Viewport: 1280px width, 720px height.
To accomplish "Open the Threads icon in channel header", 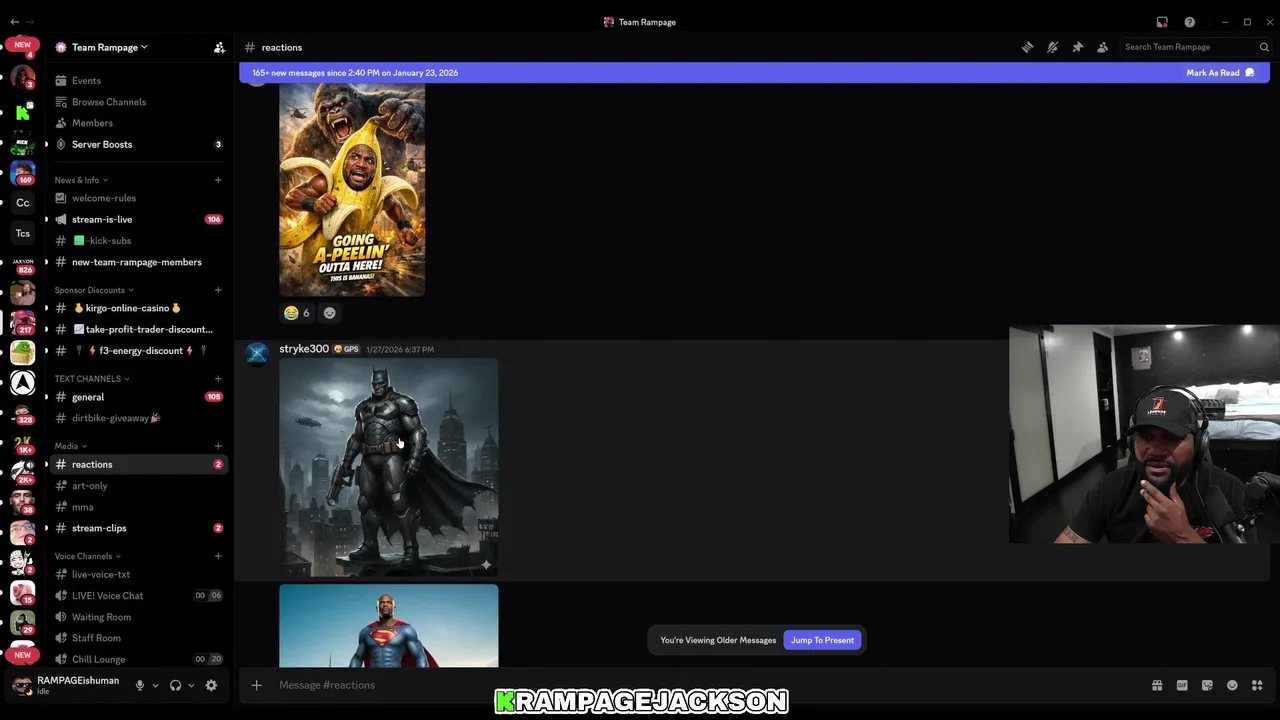I will point(1027,47).
